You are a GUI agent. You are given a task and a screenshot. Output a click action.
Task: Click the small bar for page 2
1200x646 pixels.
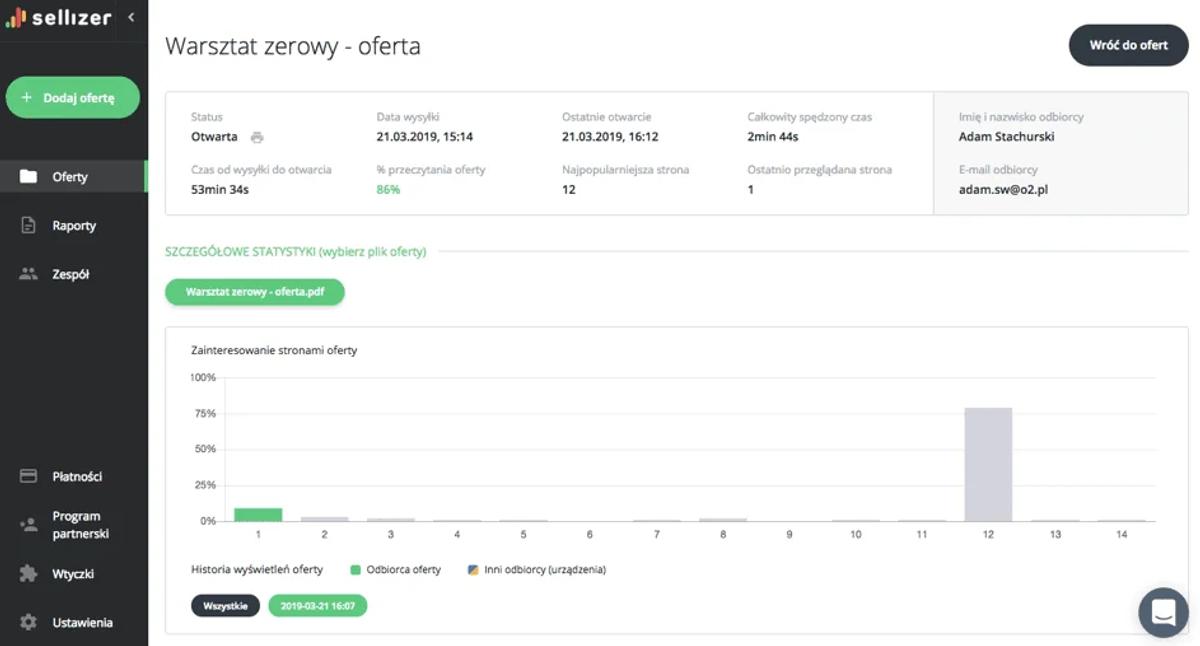click(x=325, y=519)
